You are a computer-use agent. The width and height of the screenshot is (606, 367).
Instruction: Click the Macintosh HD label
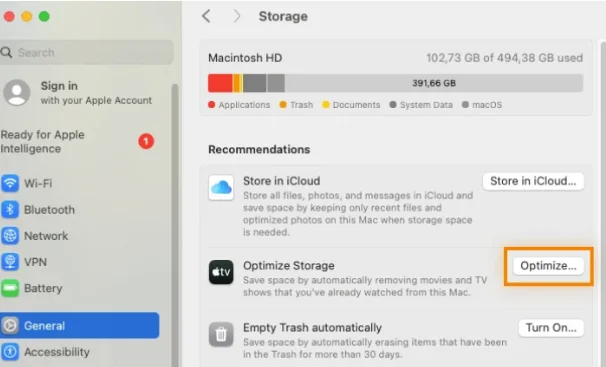[x=245, y=58]
